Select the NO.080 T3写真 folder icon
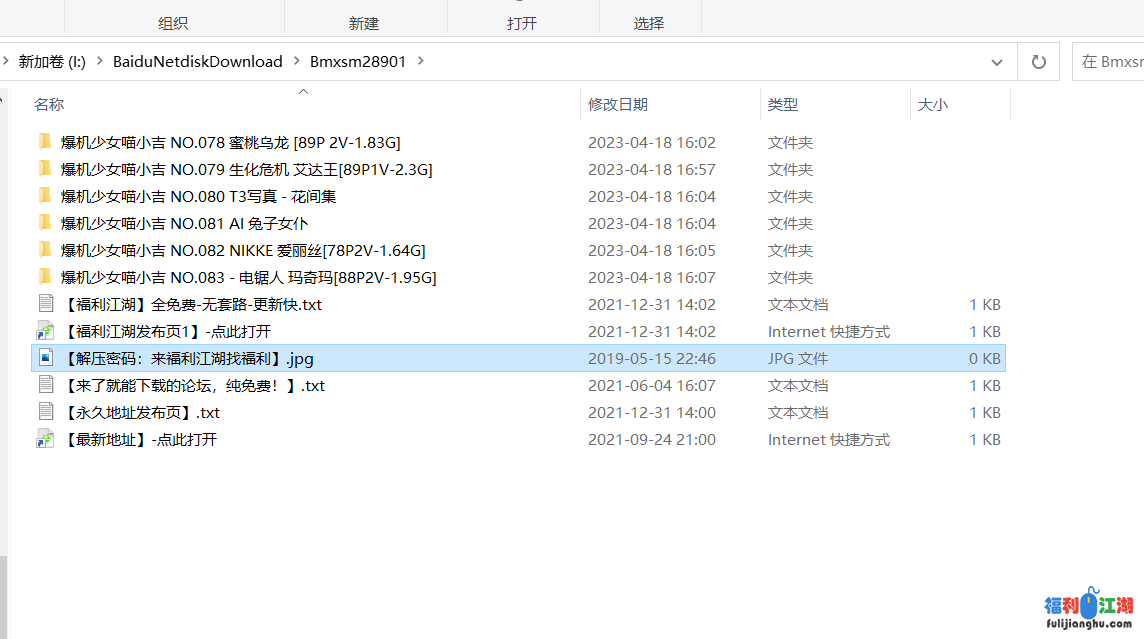The width and height of the screenshot is (1144, 639). 44,196
